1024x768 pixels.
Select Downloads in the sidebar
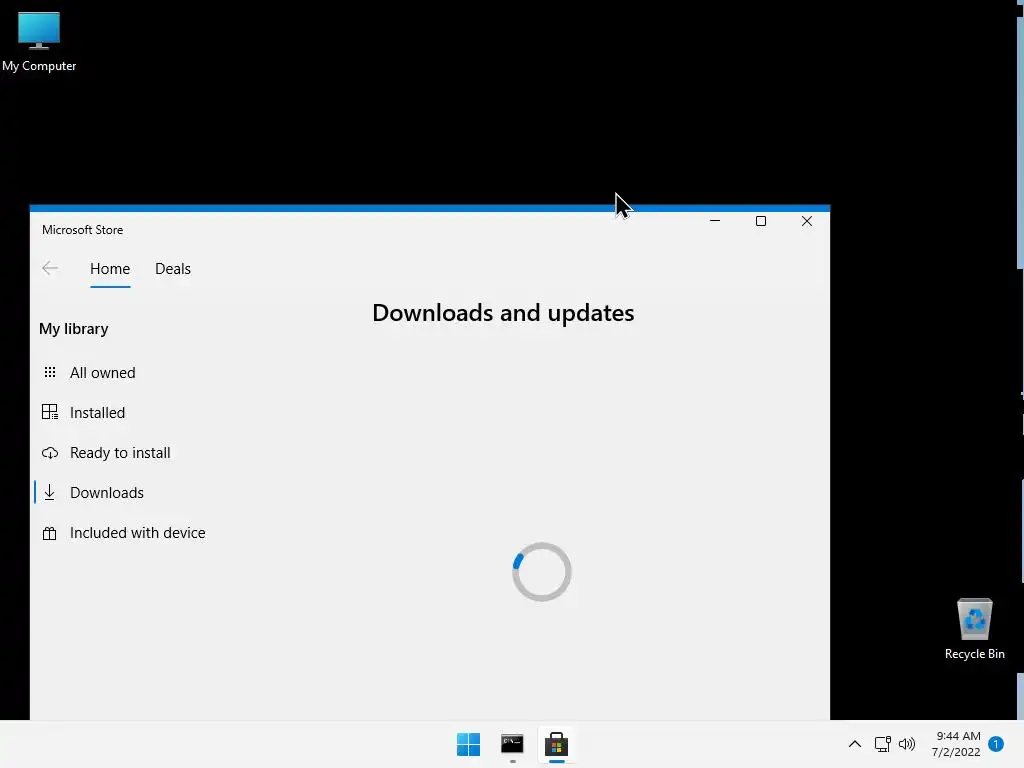106,492
